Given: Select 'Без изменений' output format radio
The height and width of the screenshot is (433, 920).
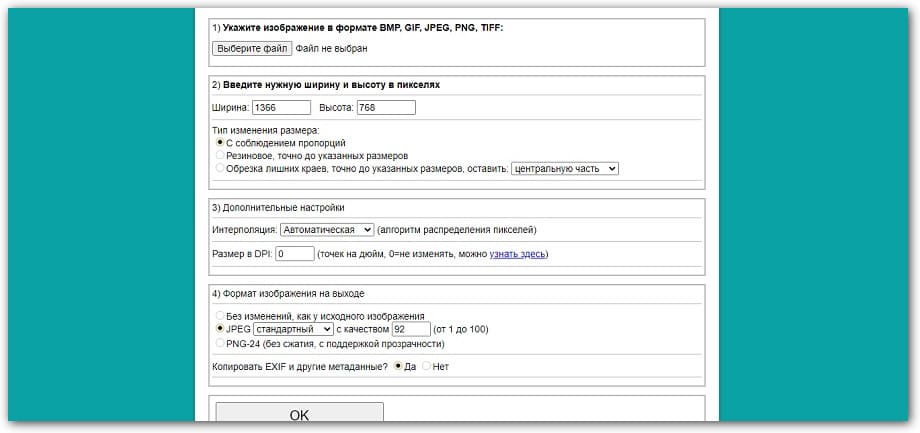Looking at the screenshot, I should coord(221,316).
